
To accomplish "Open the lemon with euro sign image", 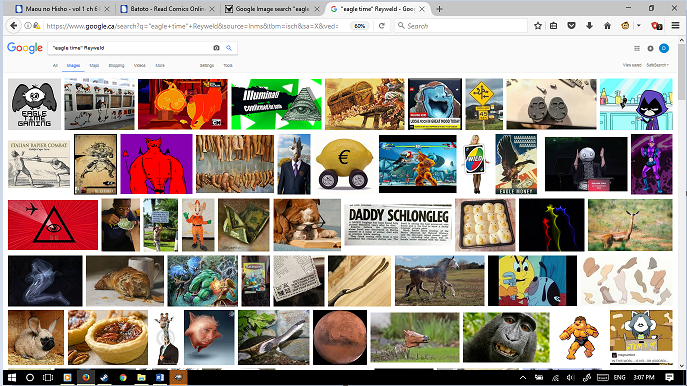I will [345, 164].
